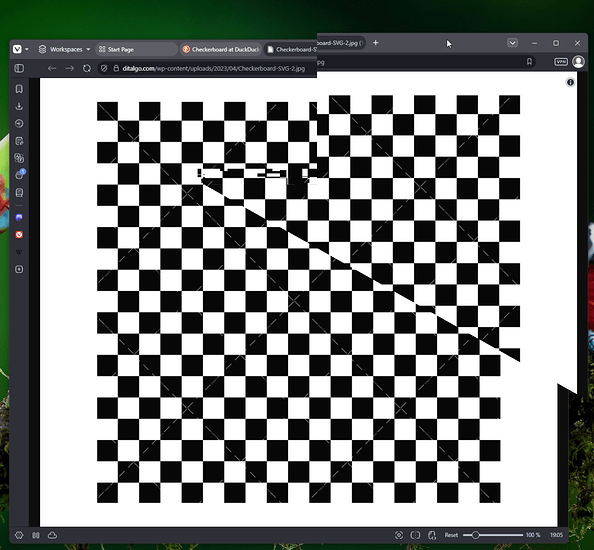Go back to previous page
The height and width of the screenshot is (550, 594).
pyautogui.click(x=52, y=68)
